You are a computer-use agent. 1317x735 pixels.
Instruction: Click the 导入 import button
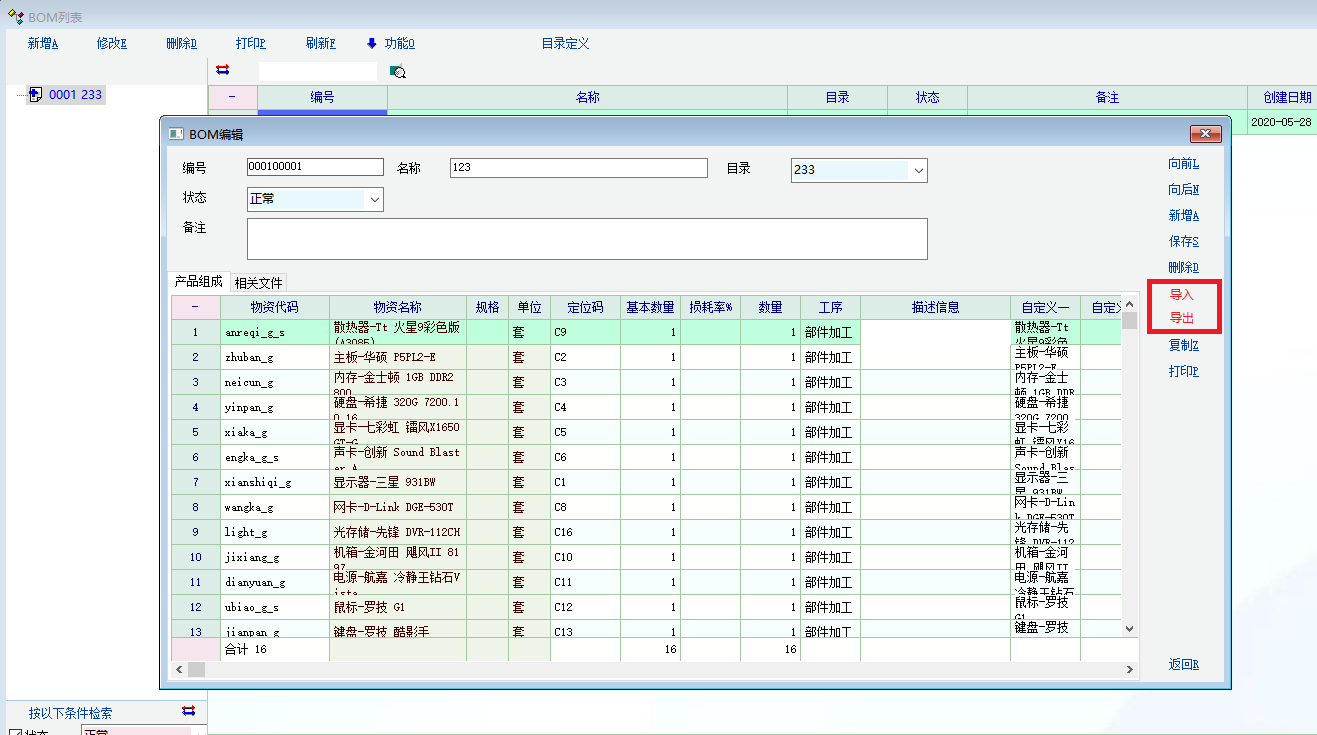pyautogui.click(x=1181, y=295)
